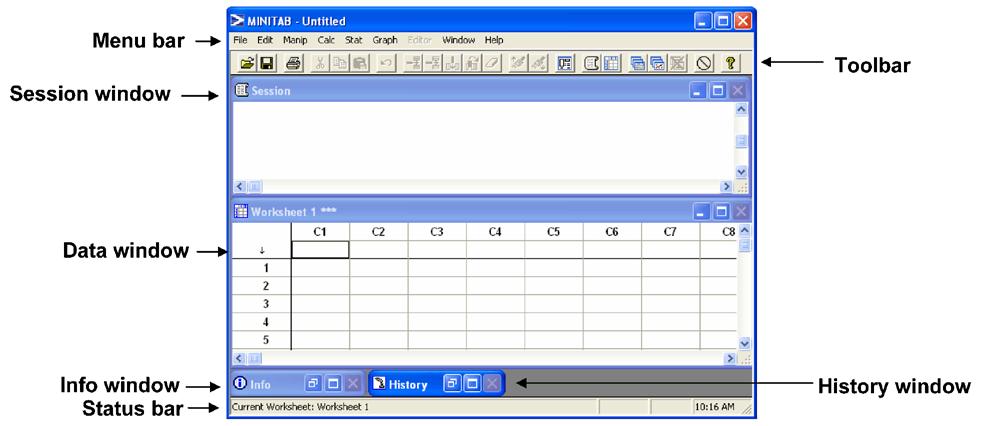Select the C1 column header
982x426 pixels.
tap(320, 232)
